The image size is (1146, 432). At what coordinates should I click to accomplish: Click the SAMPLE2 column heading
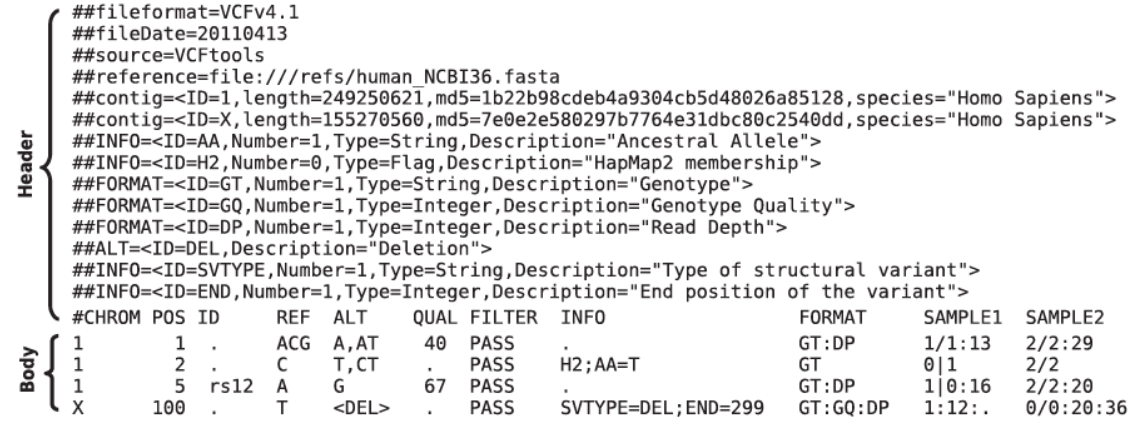click(1064, 318)
